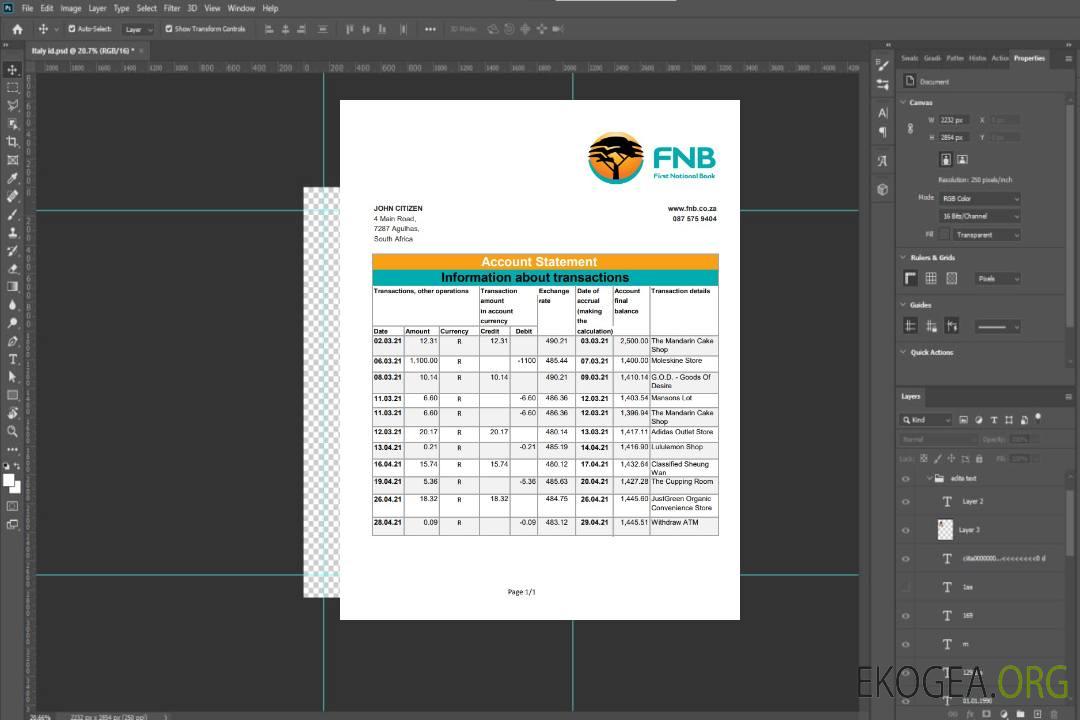The image size is (1080, 720).
Task: Select the Gradient tool
Action: tap(12, 287)
